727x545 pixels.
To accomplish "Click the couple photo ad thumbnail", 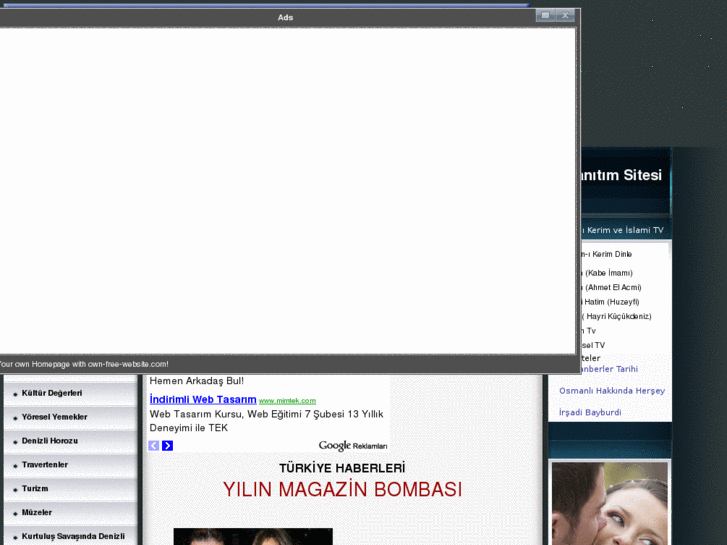I will pyautogui.click(x=610, y=503).
